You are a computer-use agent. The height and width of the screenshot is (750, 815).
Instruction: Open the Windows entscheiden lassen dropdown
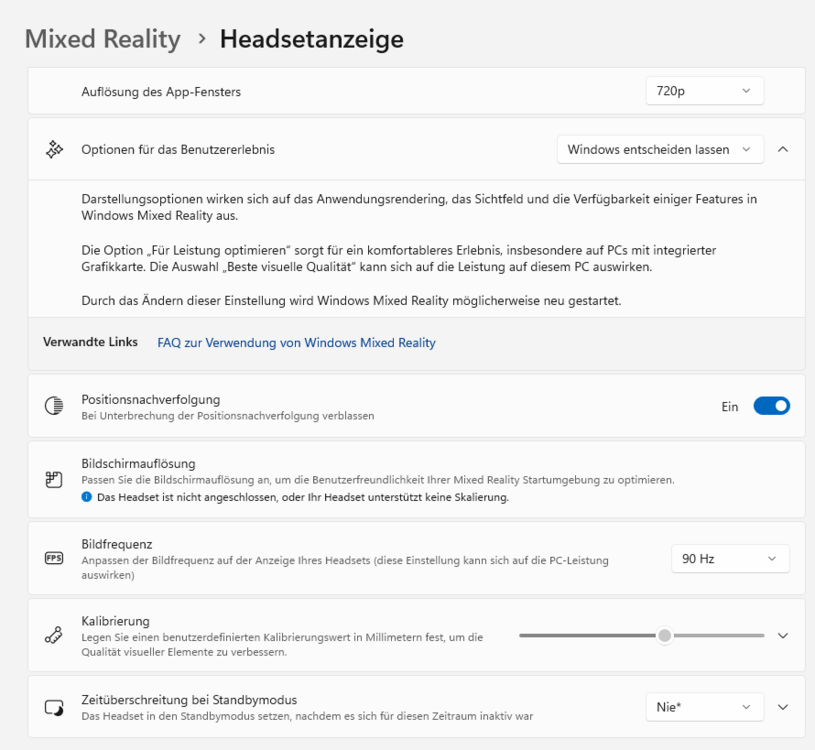pyautogui.click(x=660, y=149)
